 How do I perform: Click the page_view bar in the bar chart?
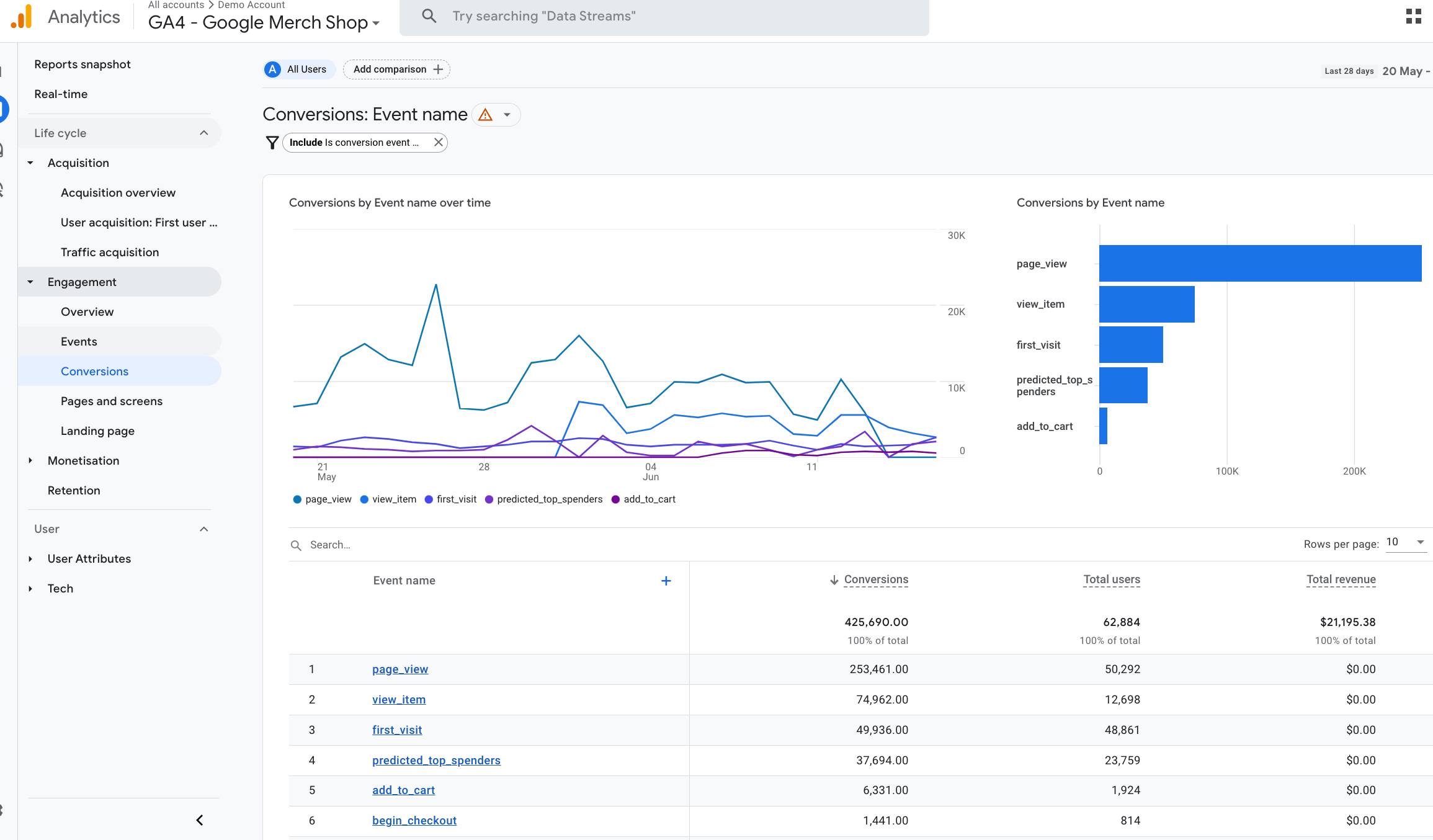click(x=1259, y=263)
